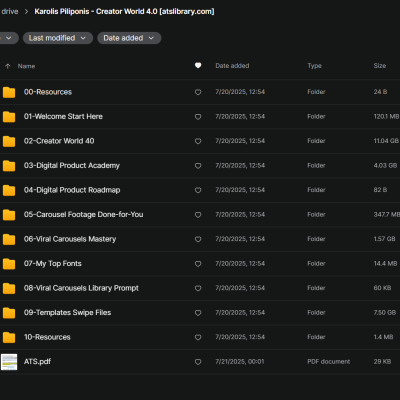This screenshot has width=400, height=400.
Task: Select the 04-Digital Product Roadmap folder name
Action: click(x=72, y=190)
